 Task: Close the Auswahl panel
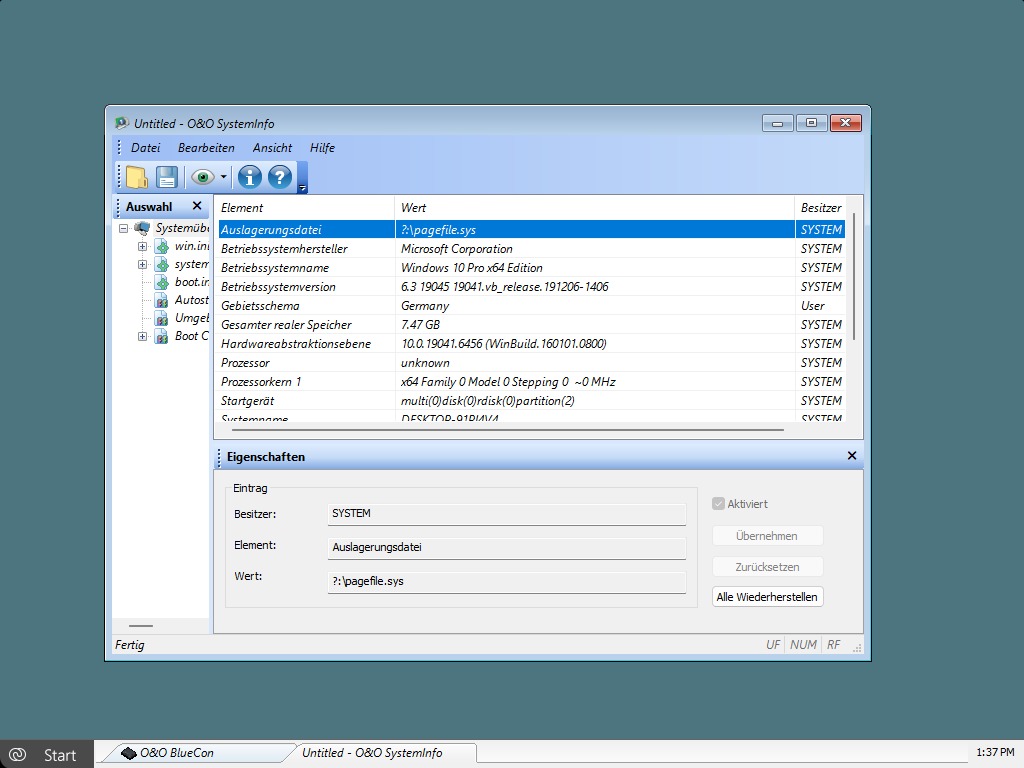point(197,206)
